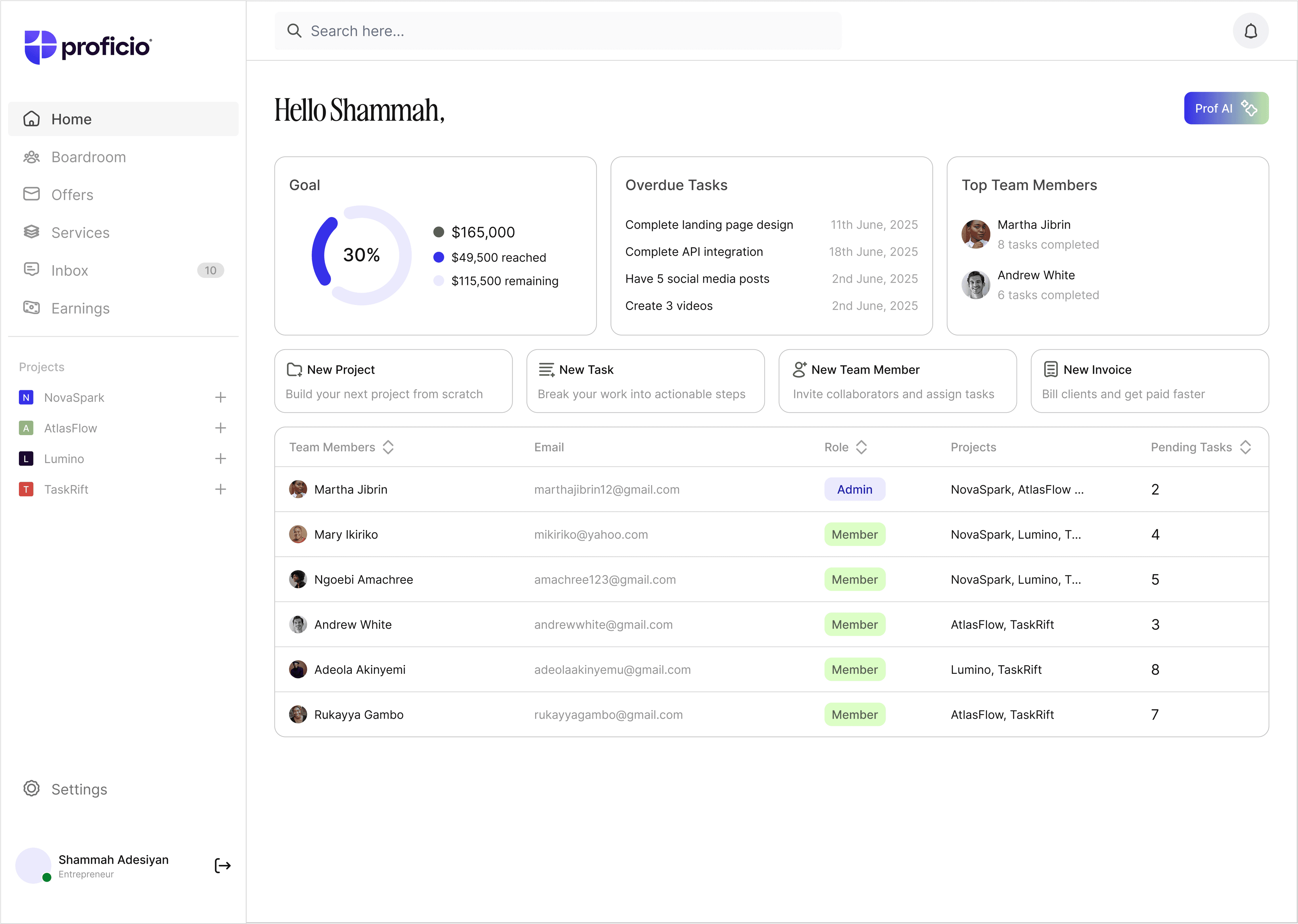Click the logout arrow icon
Screen dimensions: 1298x924
(222, 866)
